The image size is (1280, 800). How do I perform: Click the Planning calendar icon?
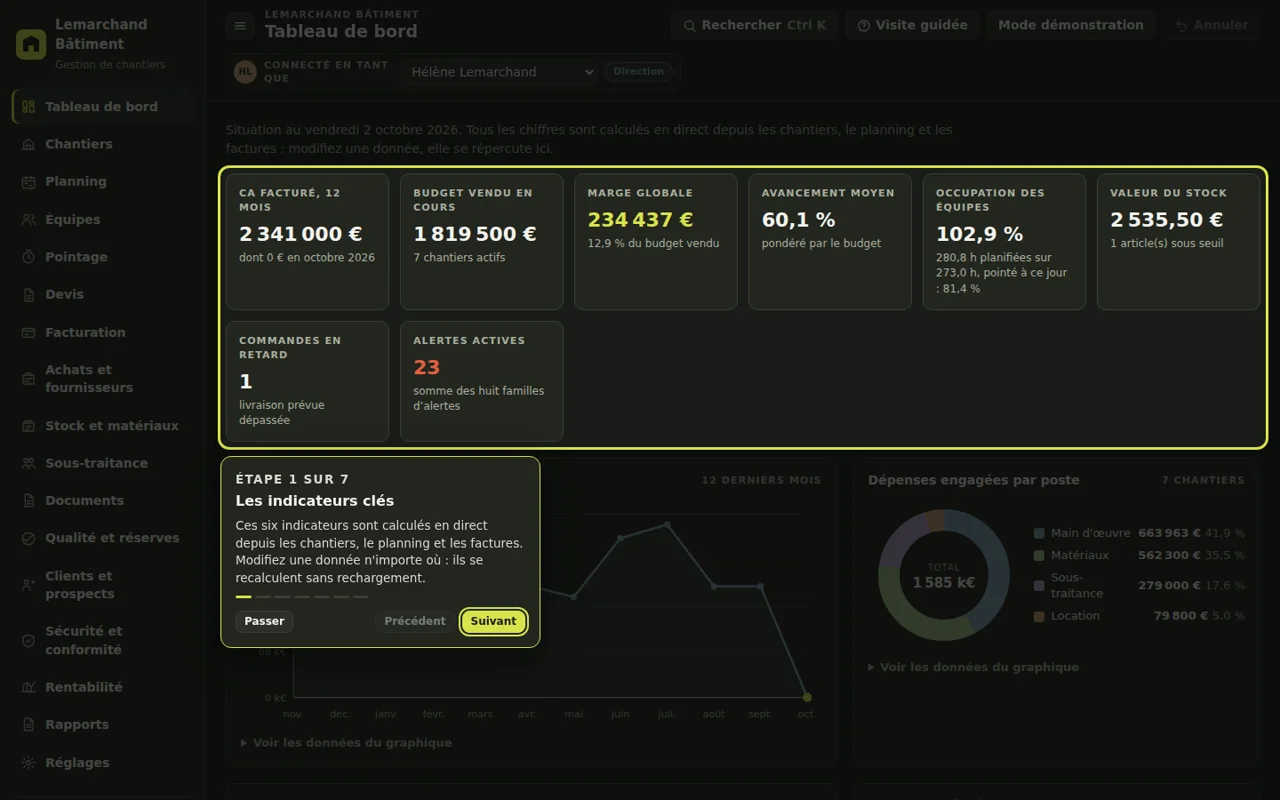pos(28,182)
